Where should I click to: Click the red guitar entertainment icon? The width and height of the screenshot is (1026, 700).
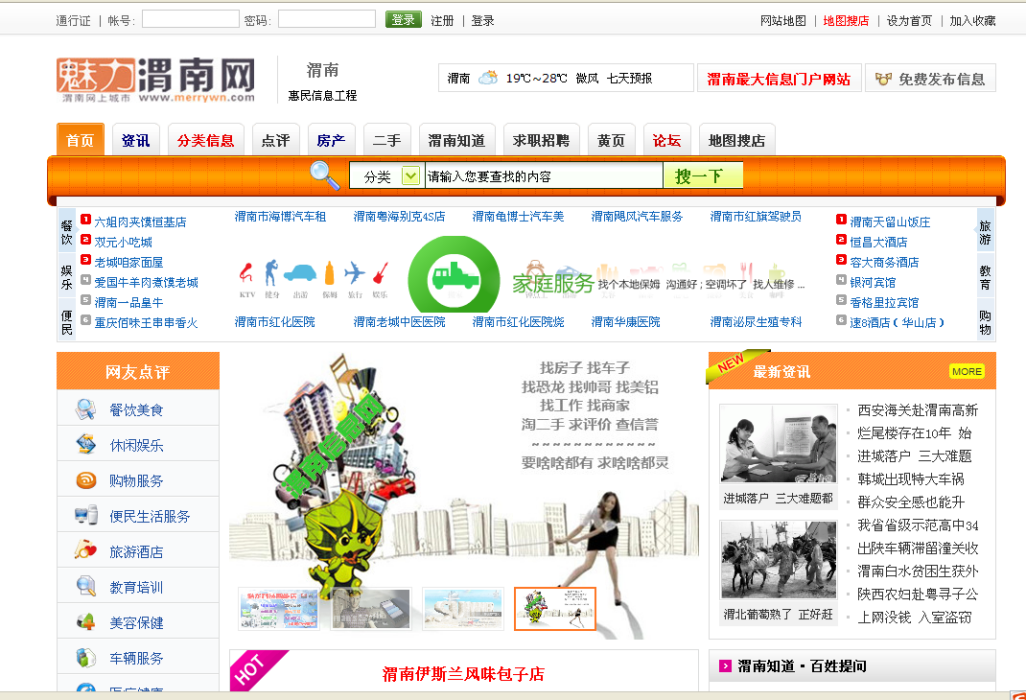pyautogui.click(x=381, y=272)
